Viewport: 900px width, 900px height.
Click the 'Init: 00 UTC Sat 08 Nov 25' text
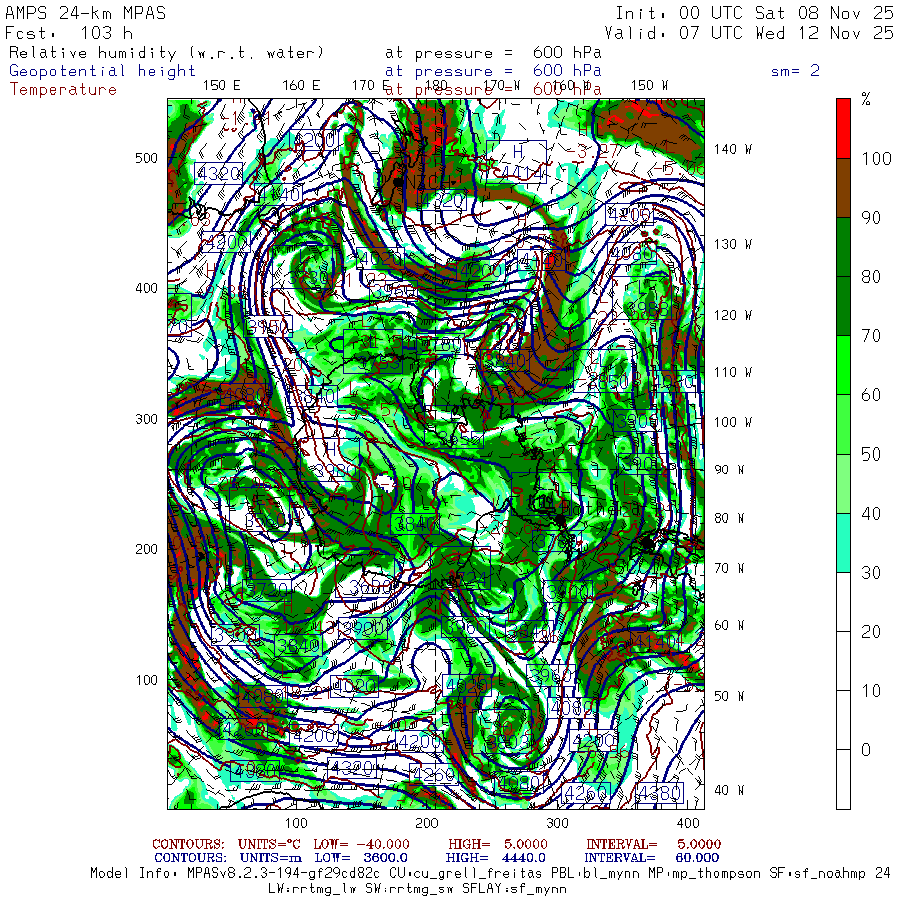(x=754, y=13)
